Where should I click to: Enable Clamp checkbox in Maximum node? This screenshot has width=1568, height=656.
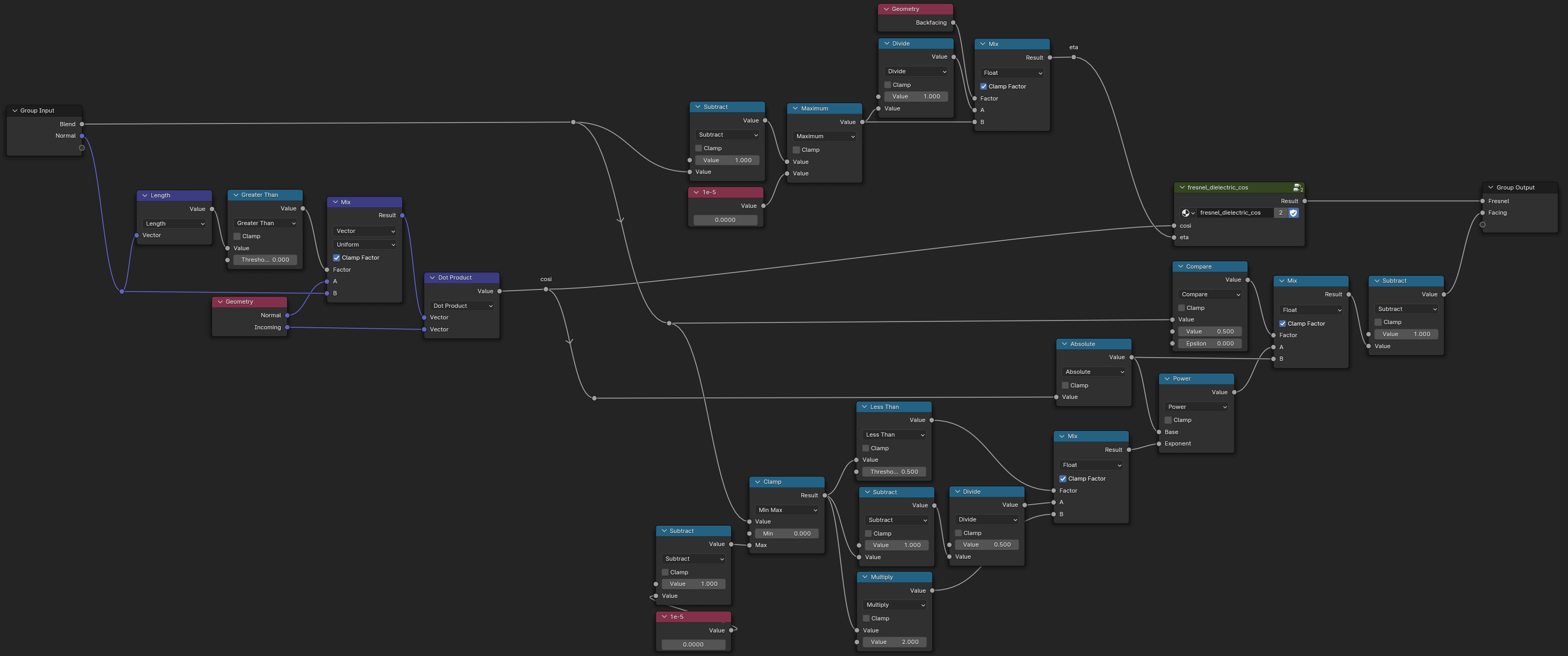pos(796,150)
